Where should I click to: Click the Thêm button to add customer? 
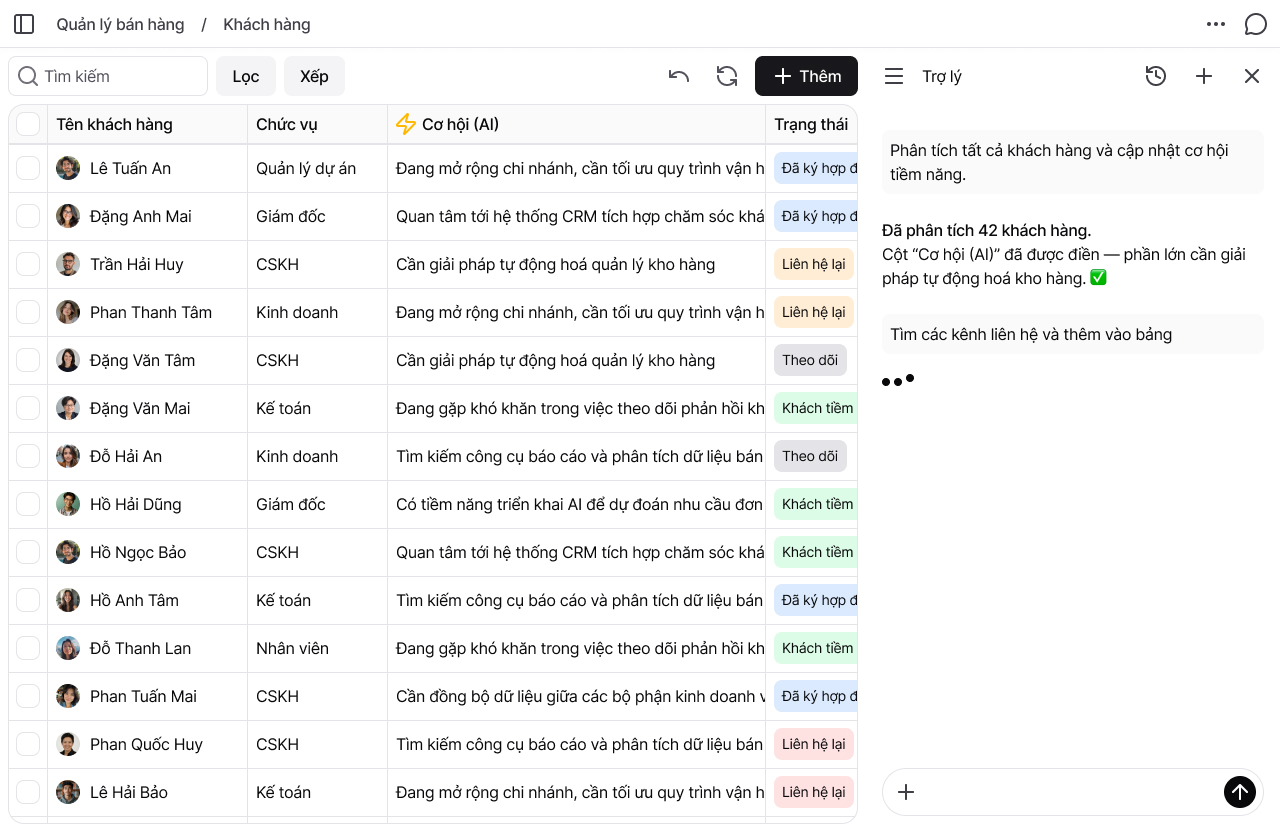(806, 76)
